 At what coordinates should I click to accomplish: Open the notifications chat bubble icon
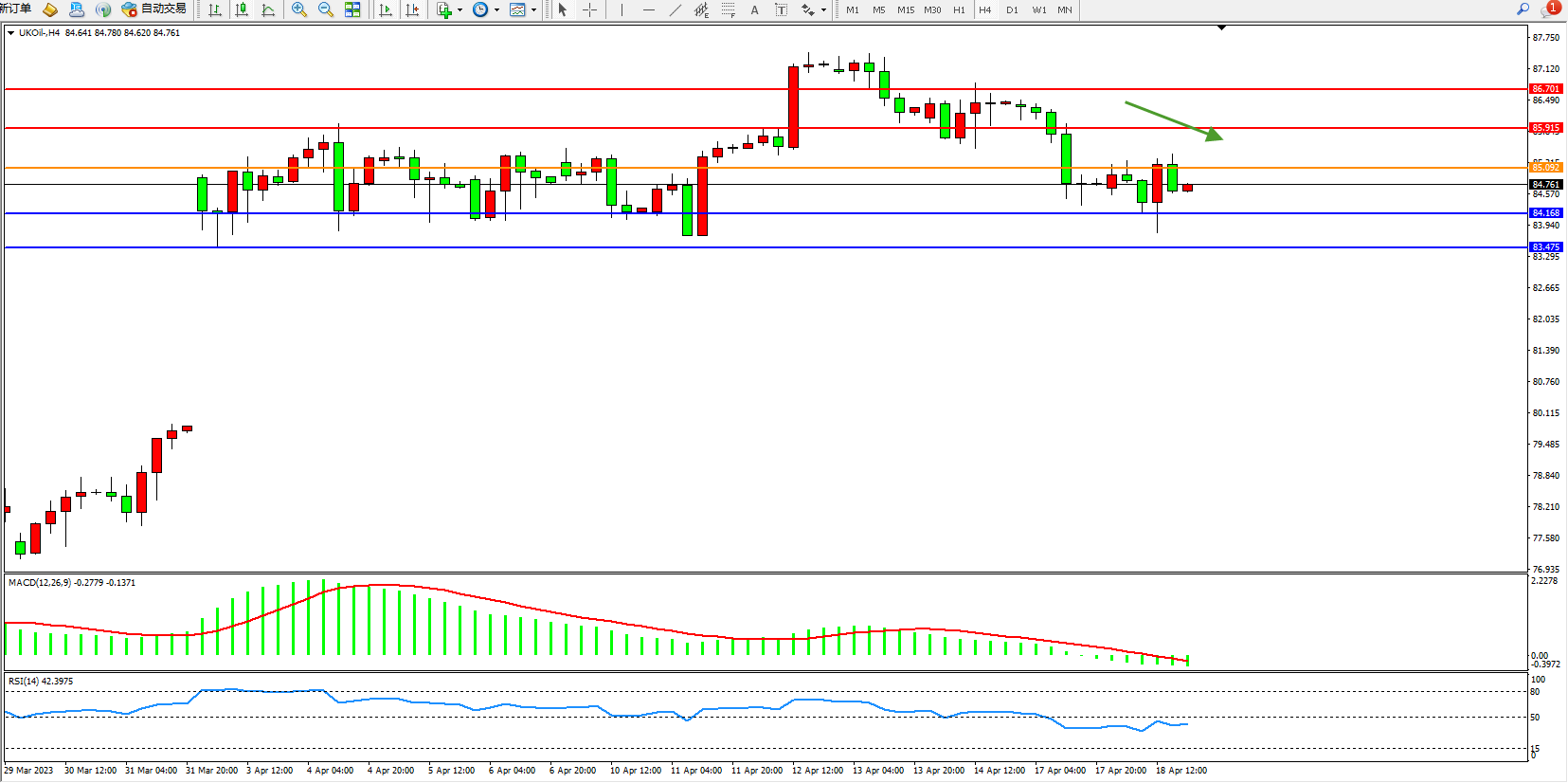[1550, 9]
